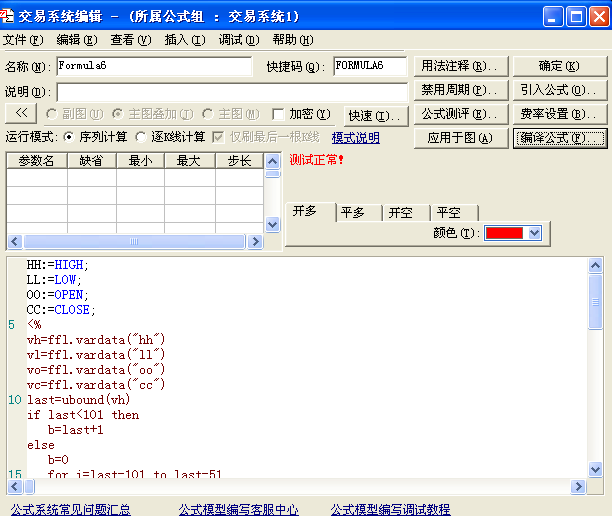
Task: Click the 最小 column header
Action: click(x=141, y=161)
